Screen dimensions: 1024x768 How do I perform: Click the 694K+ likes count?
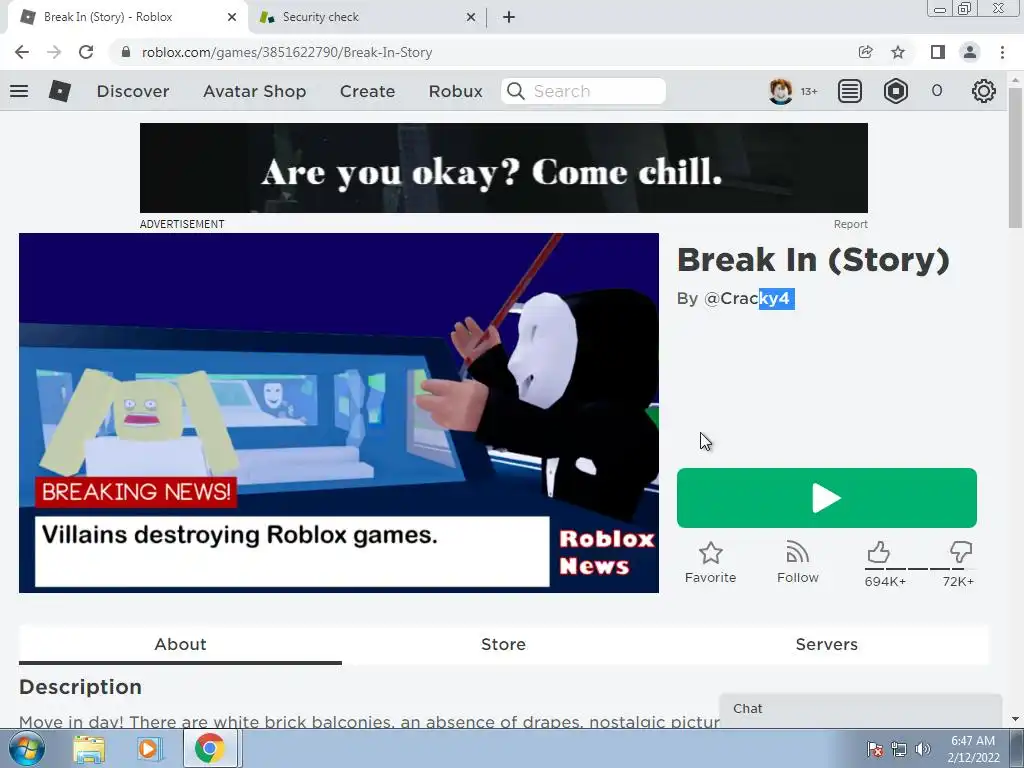(x=885, y=581)
